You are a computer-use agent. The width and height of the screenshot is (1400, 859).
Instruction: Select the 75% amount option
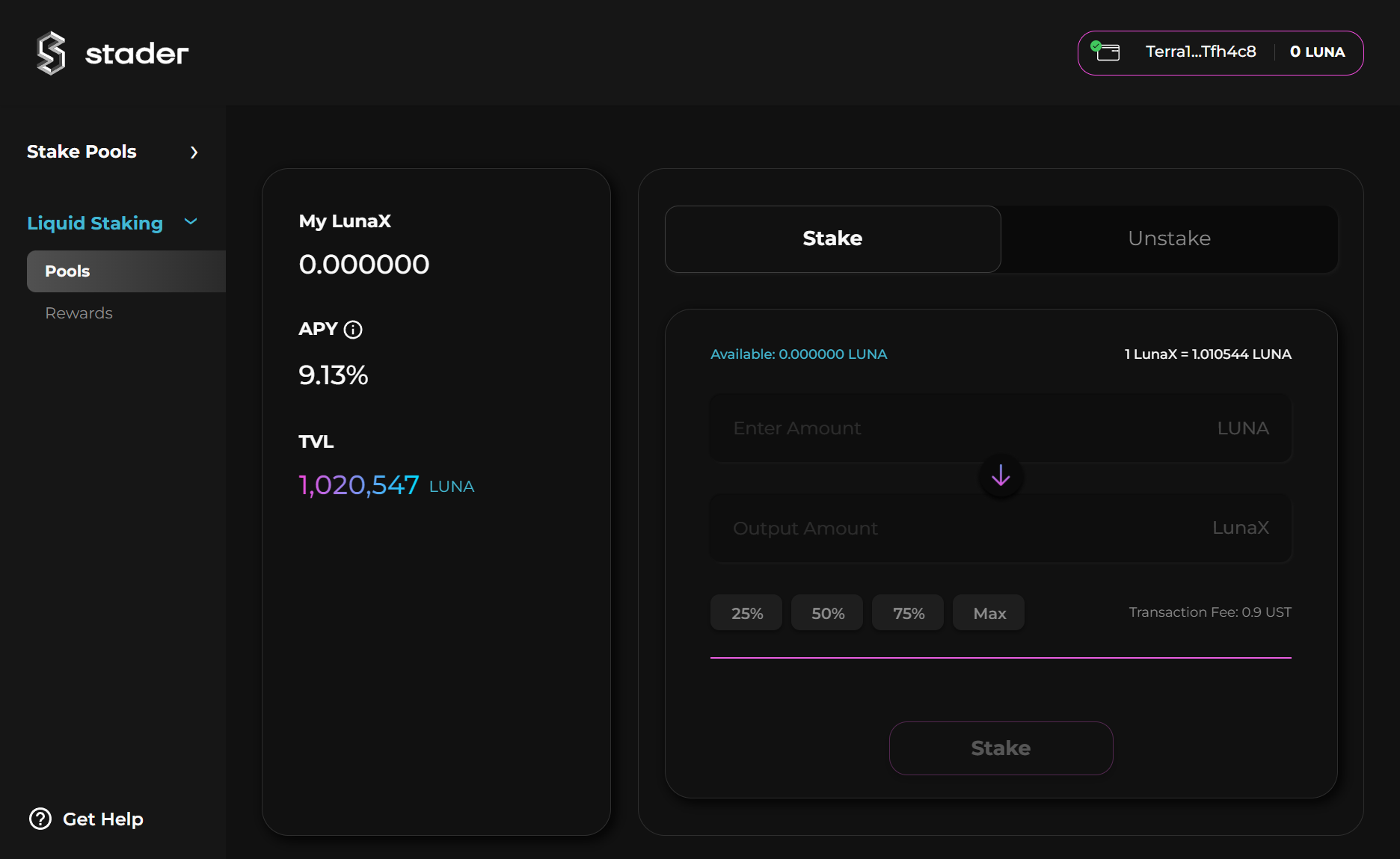tap(907, 612)
